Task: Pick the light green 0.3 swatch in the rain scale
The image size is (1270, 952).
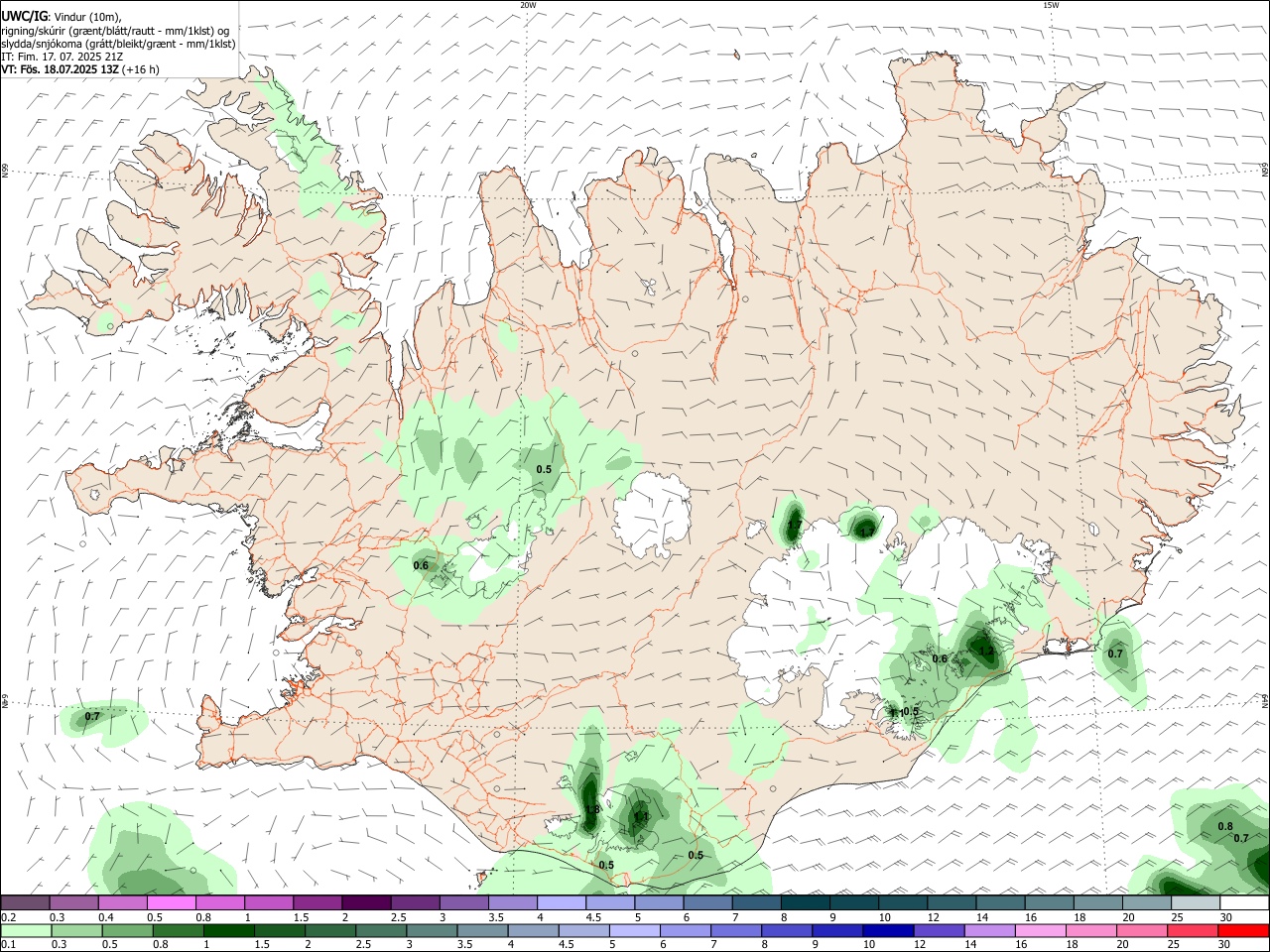Action: click(x=76, y=930)
